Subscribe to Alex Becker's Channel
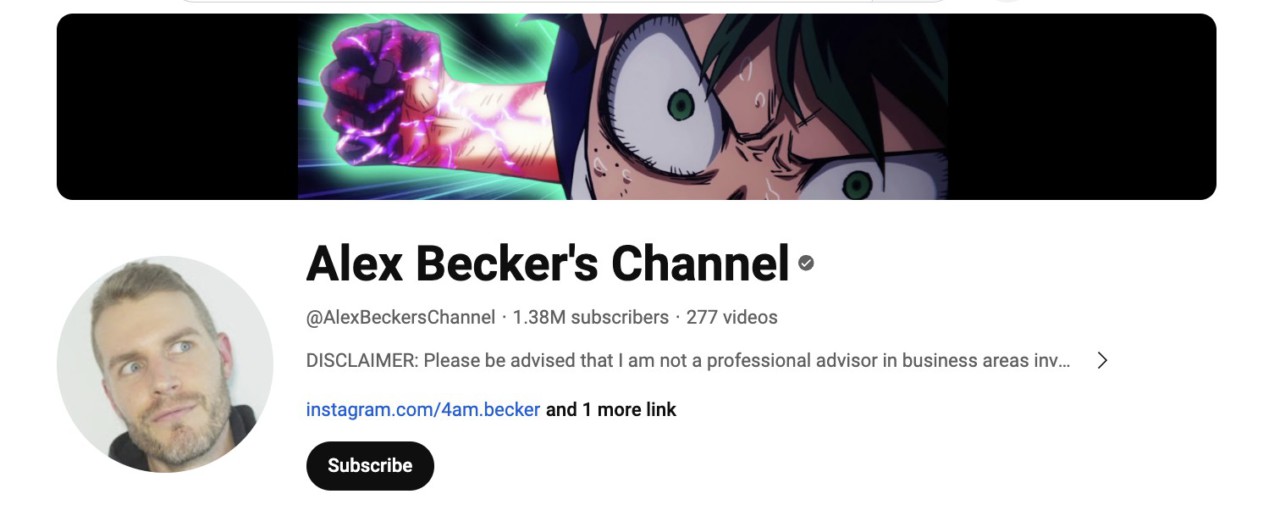 (370, 465)
